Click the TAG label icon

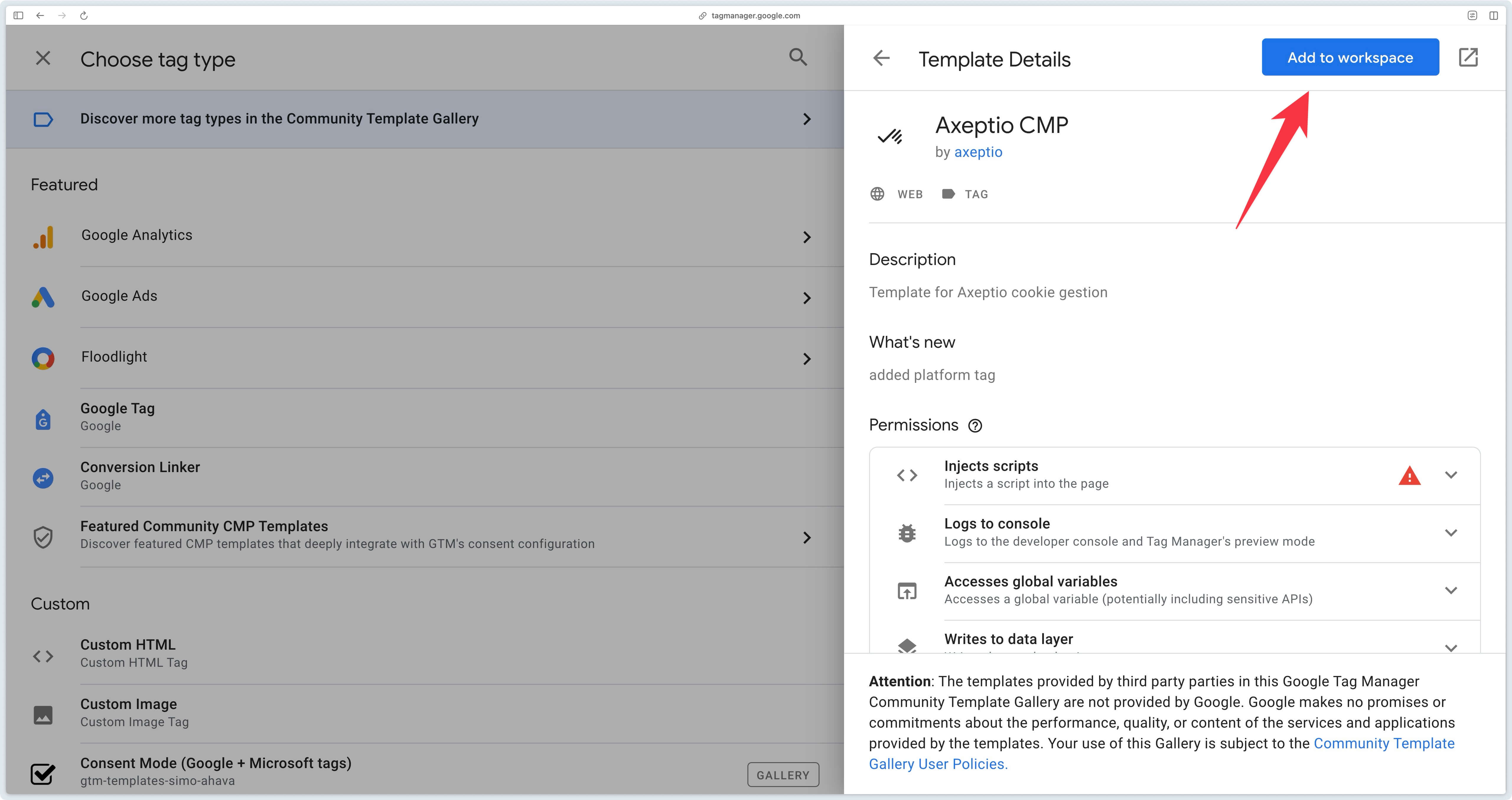pos(948,194)
